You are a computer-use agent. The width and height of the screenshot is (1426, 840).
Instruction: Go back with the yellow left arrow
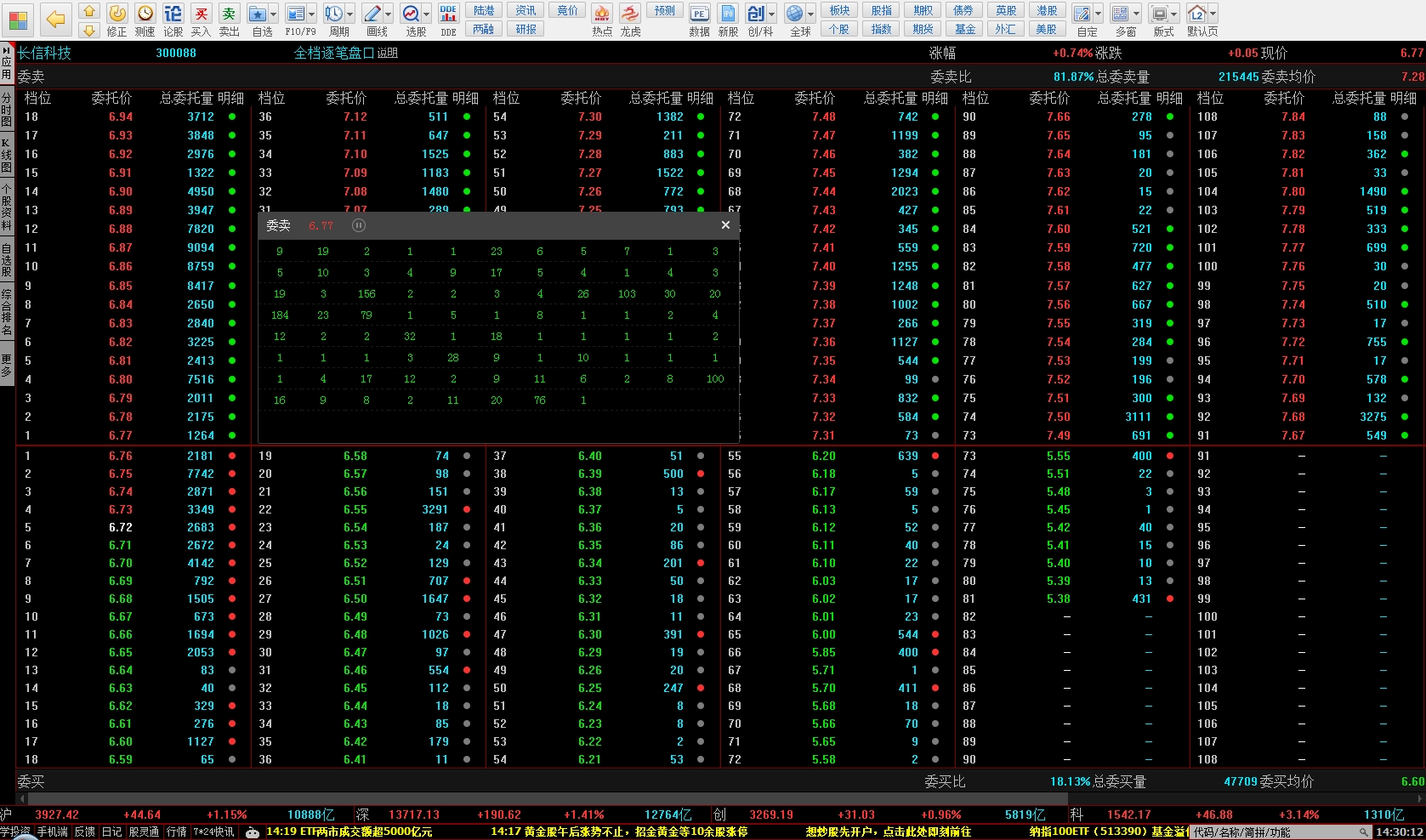click(x=56, y=20)
